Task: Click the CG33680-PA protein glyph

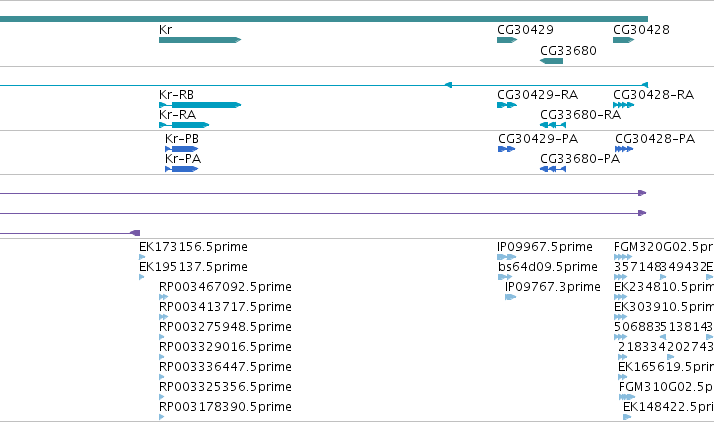Action: (x=553, y=169)
